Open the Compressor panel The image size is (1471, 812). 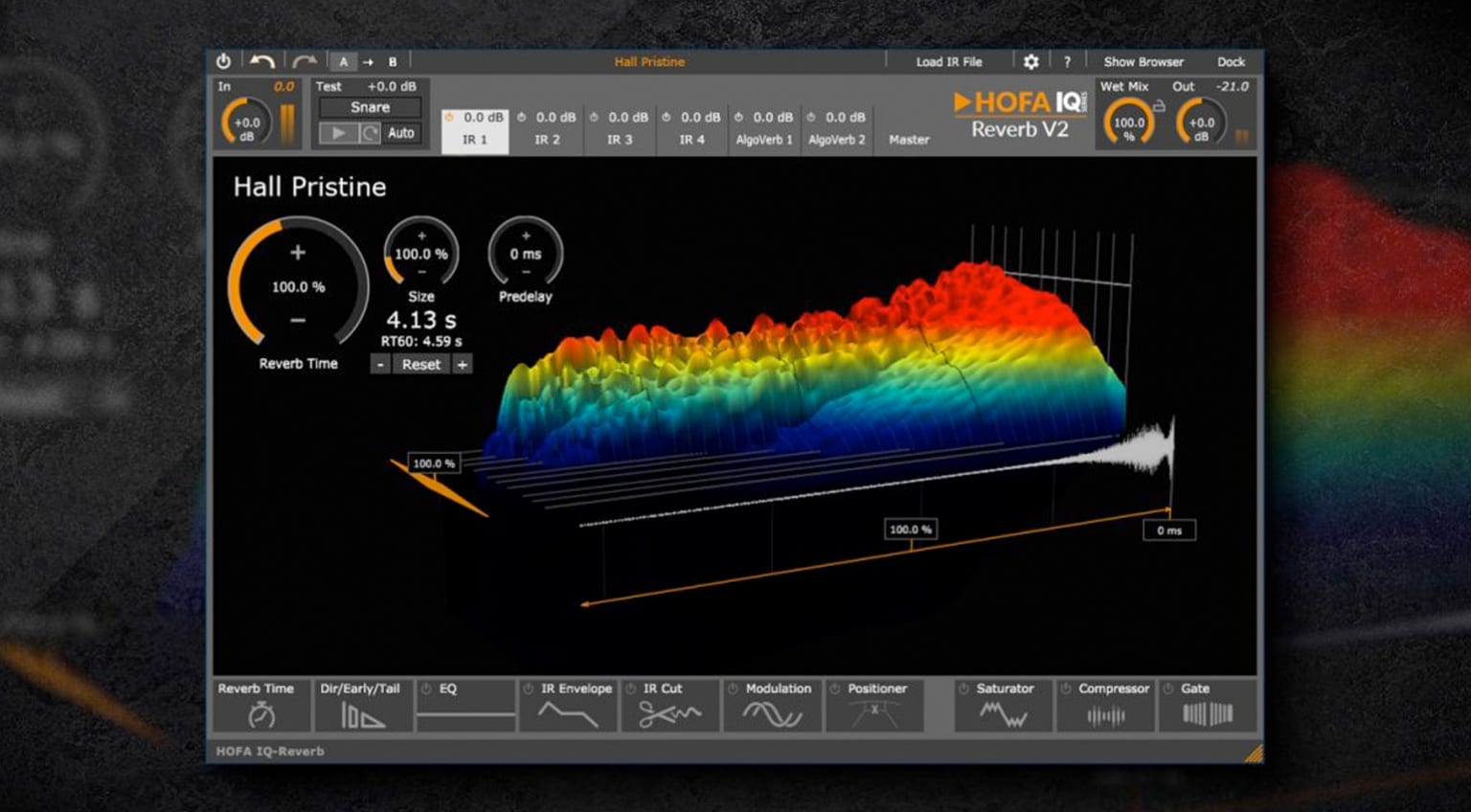pyautogui.click(x=1105, y=713)
